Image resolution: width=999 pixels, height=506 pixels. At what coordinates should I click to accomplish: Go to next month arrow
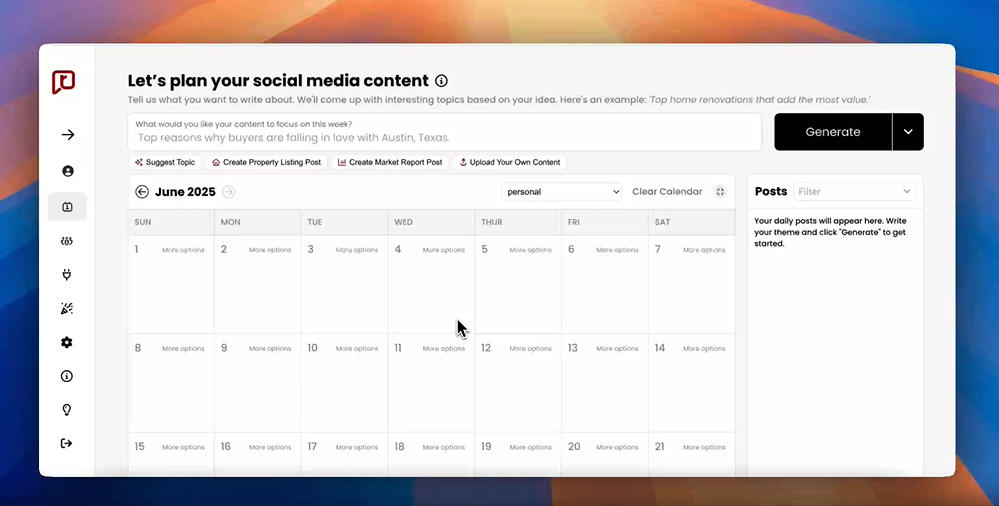pyautogui.click(x=229, y=192)
